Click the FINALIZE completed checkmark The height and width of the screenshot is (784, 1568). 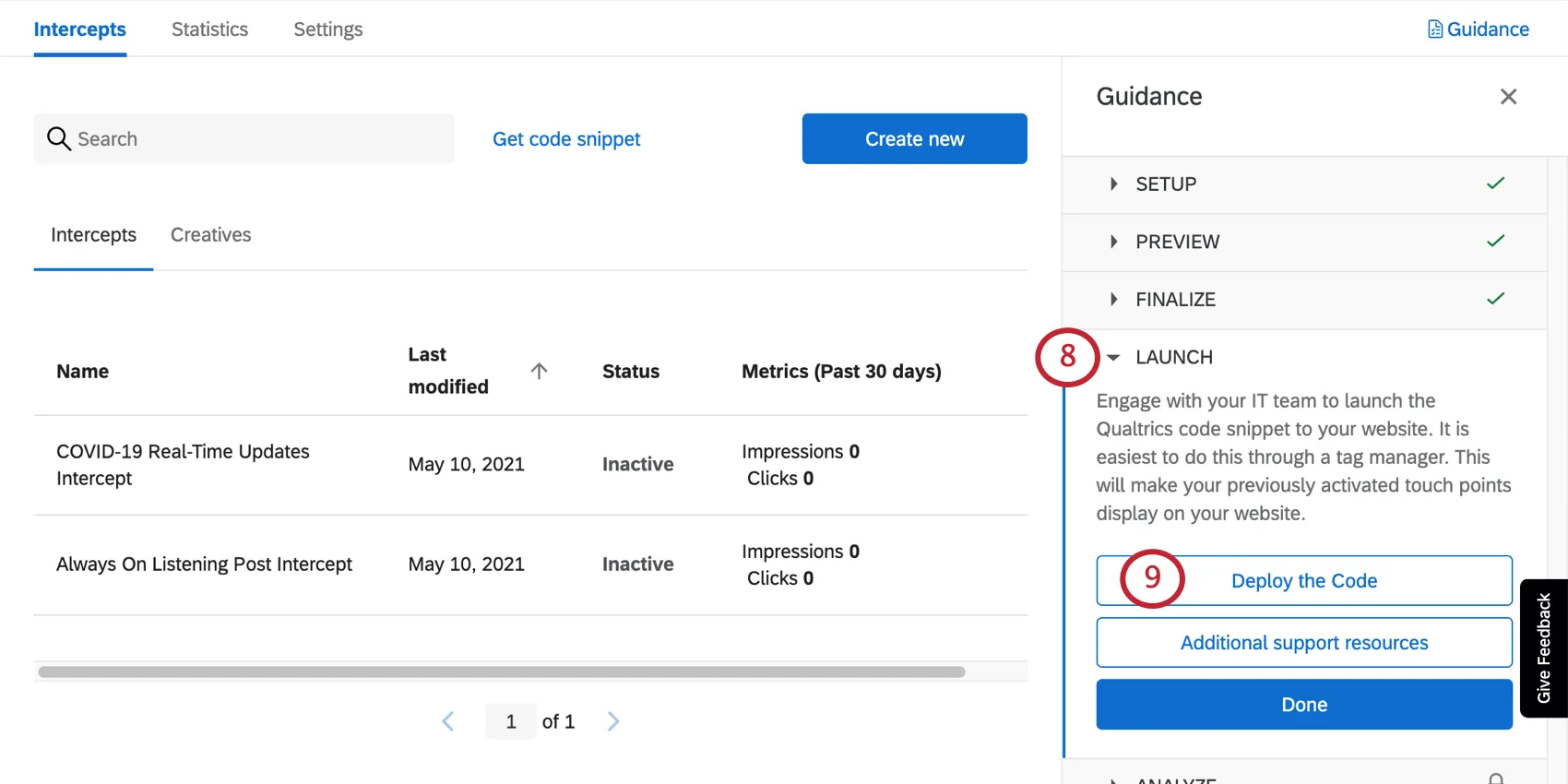pyautogui.click(x=1495, y=299)
